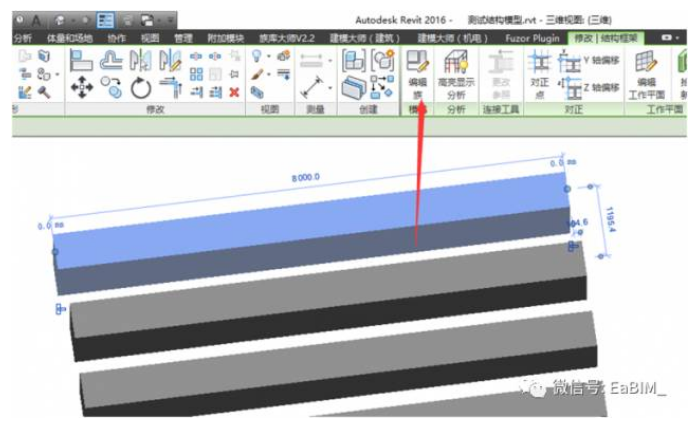Toggle Thin Lines in quick access toolbar
The height and width of the screenshot is (422, 696).
point(105,20)
